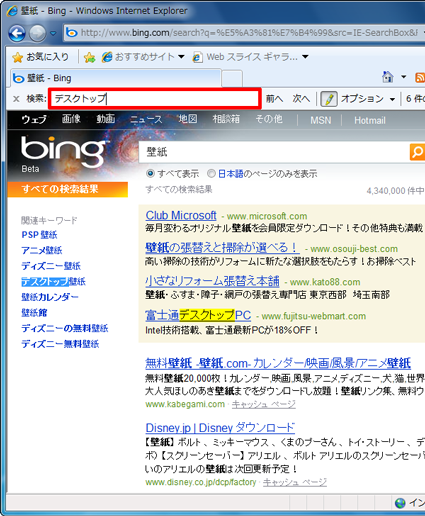Open 無料壁紙 -壁紙.com result link

click(x=278, y=363)
